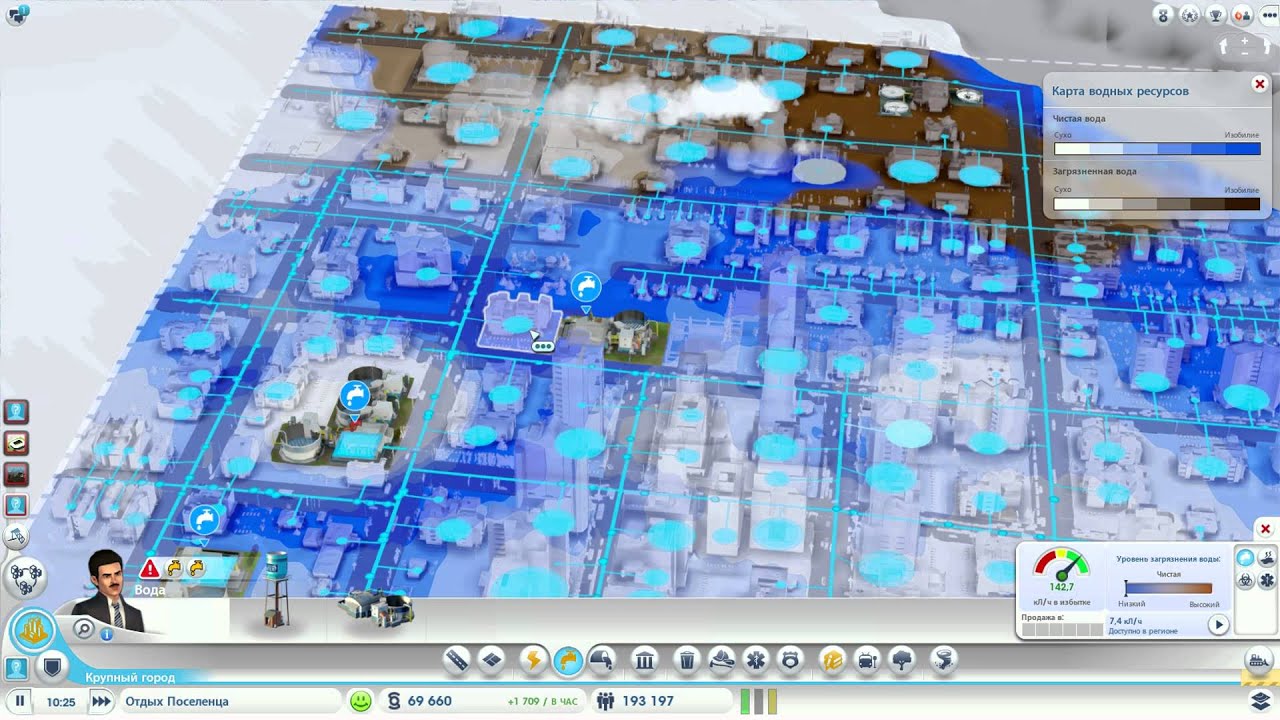
Task: Rotate camera with left arrow control
Action: tap(1223, 48)
